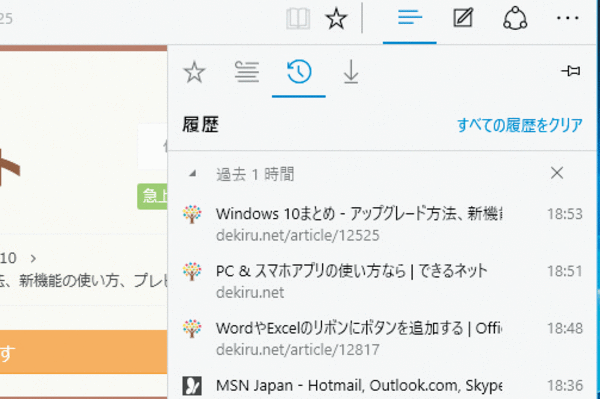Click the orange banner on webpage
This screenshot has width=600, height=399.
click(83, 352)
